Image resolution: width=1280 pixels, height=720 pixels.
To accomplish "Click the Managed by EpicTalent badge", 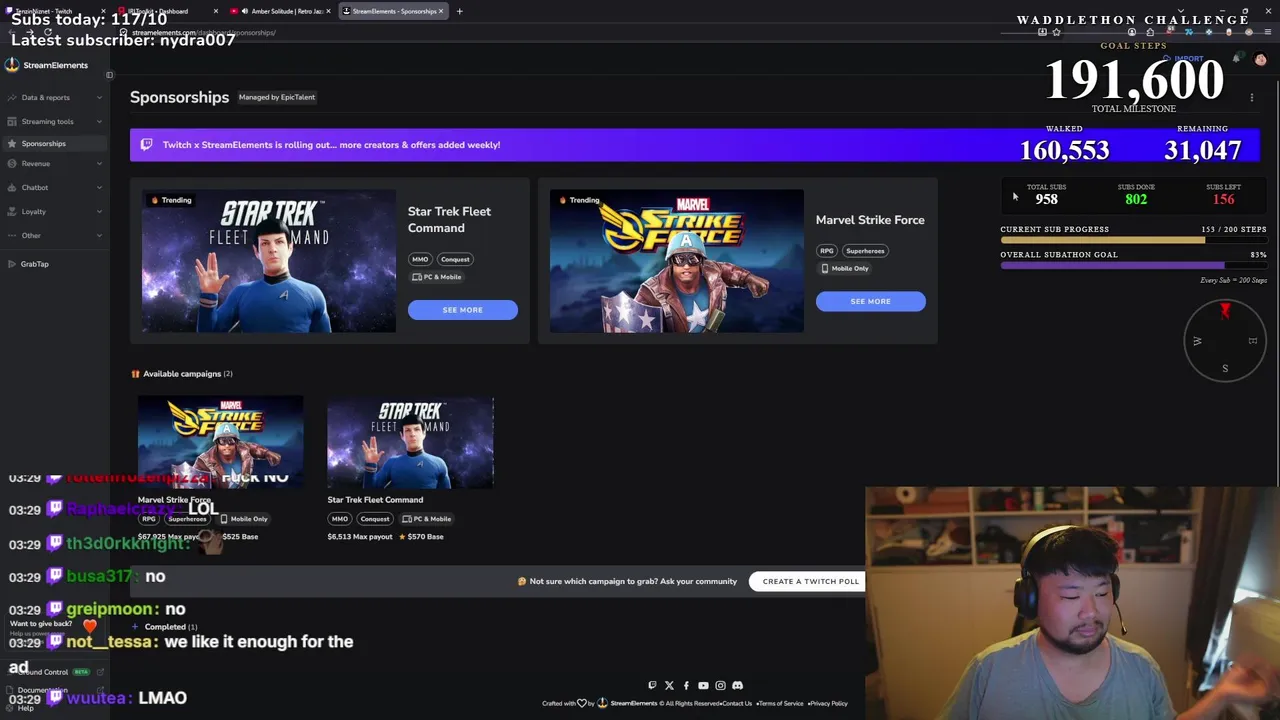I will [x=277, y=97].
